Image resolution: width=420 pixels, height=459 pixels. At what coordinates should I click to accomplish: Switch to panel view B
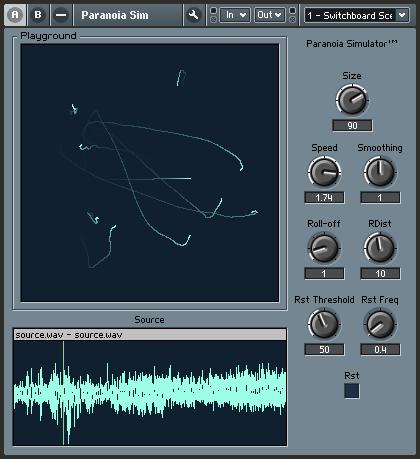[x=38, y=15]
